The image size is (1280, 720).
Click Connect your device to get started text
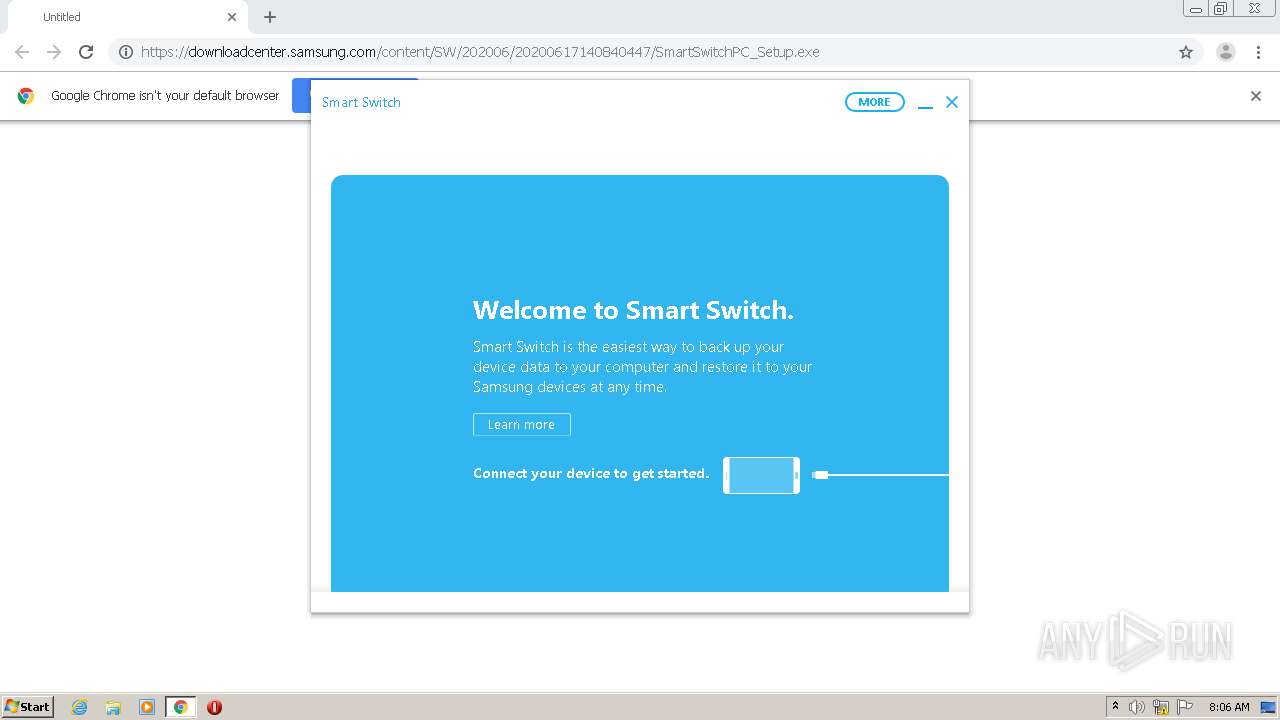591,473
